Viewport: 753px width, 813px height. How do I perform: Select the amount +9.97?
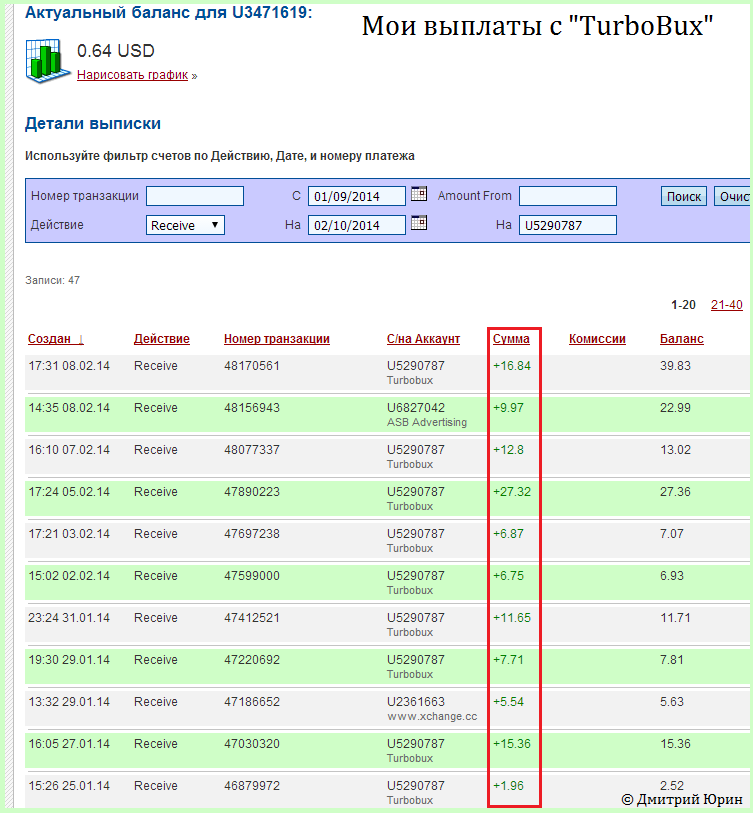[508, 408]
